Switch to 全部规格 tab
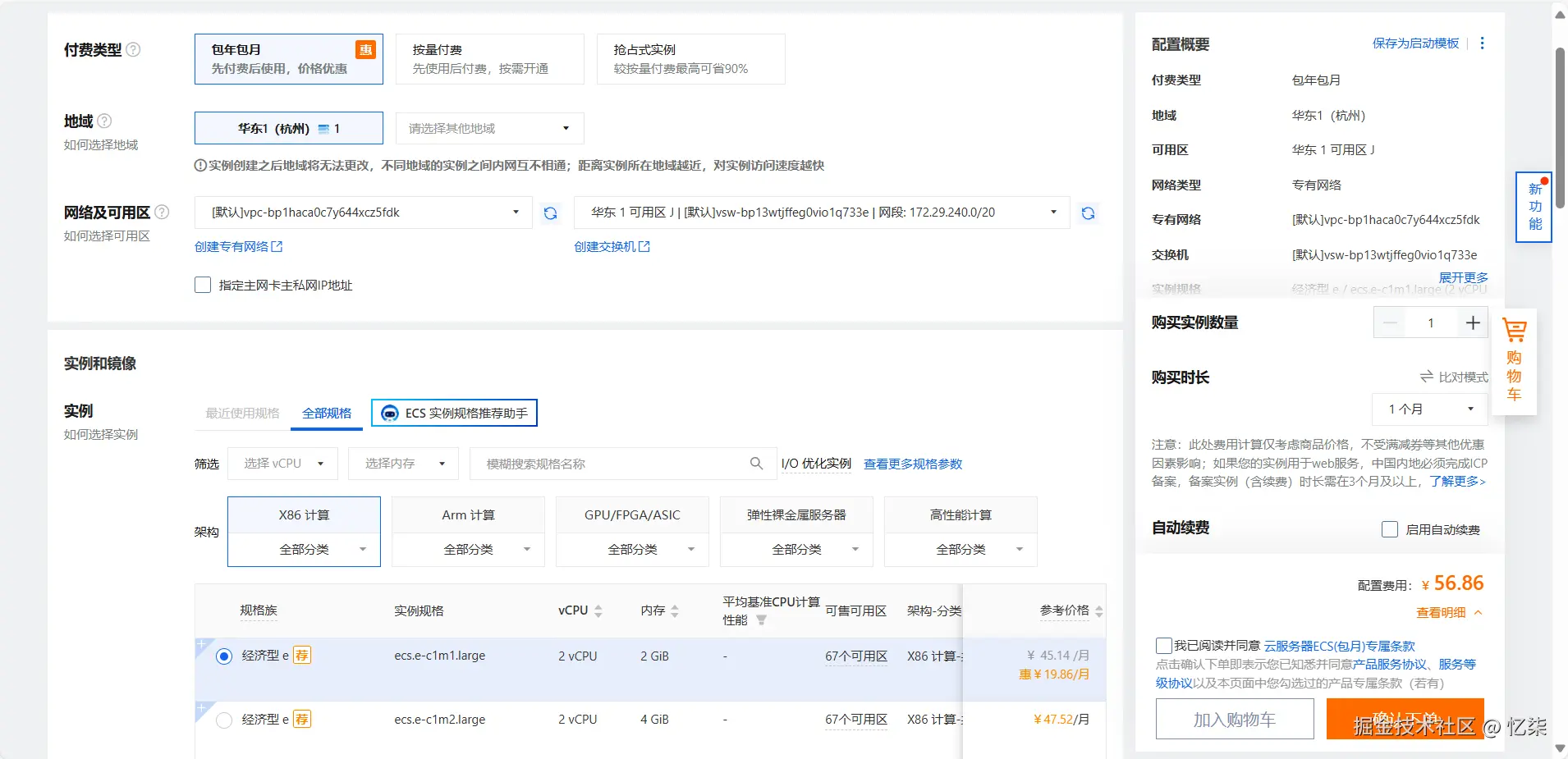 (x=327, y=414)
